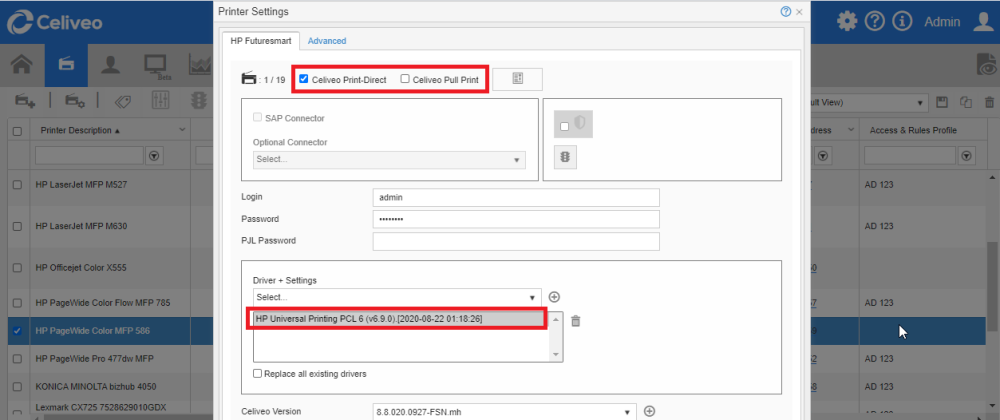Screen dimensions: 1000x420
Task: Click the sliders adjustment toolbar icon
Action: tap(161, 101)
